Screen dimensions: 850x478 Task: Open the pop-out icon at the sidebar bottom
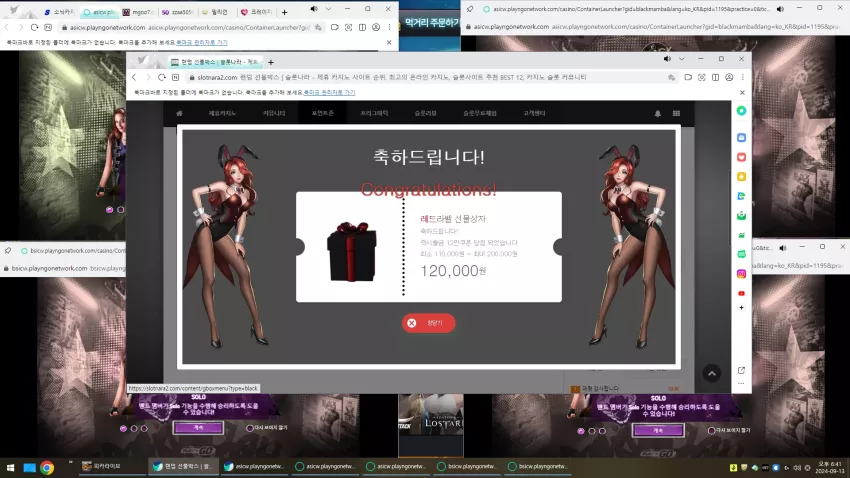741,370
